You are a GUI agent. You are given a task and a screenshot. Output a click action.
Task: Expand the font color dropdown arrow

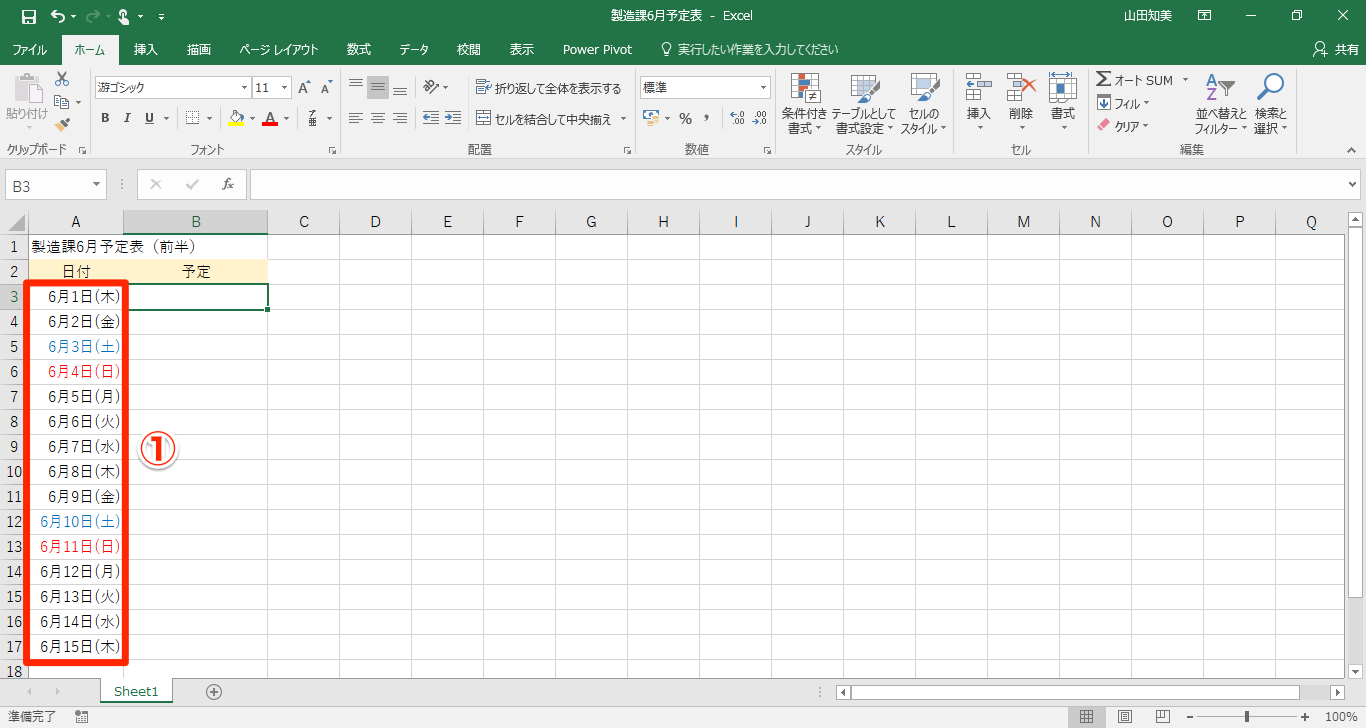[x=286, y=118]
